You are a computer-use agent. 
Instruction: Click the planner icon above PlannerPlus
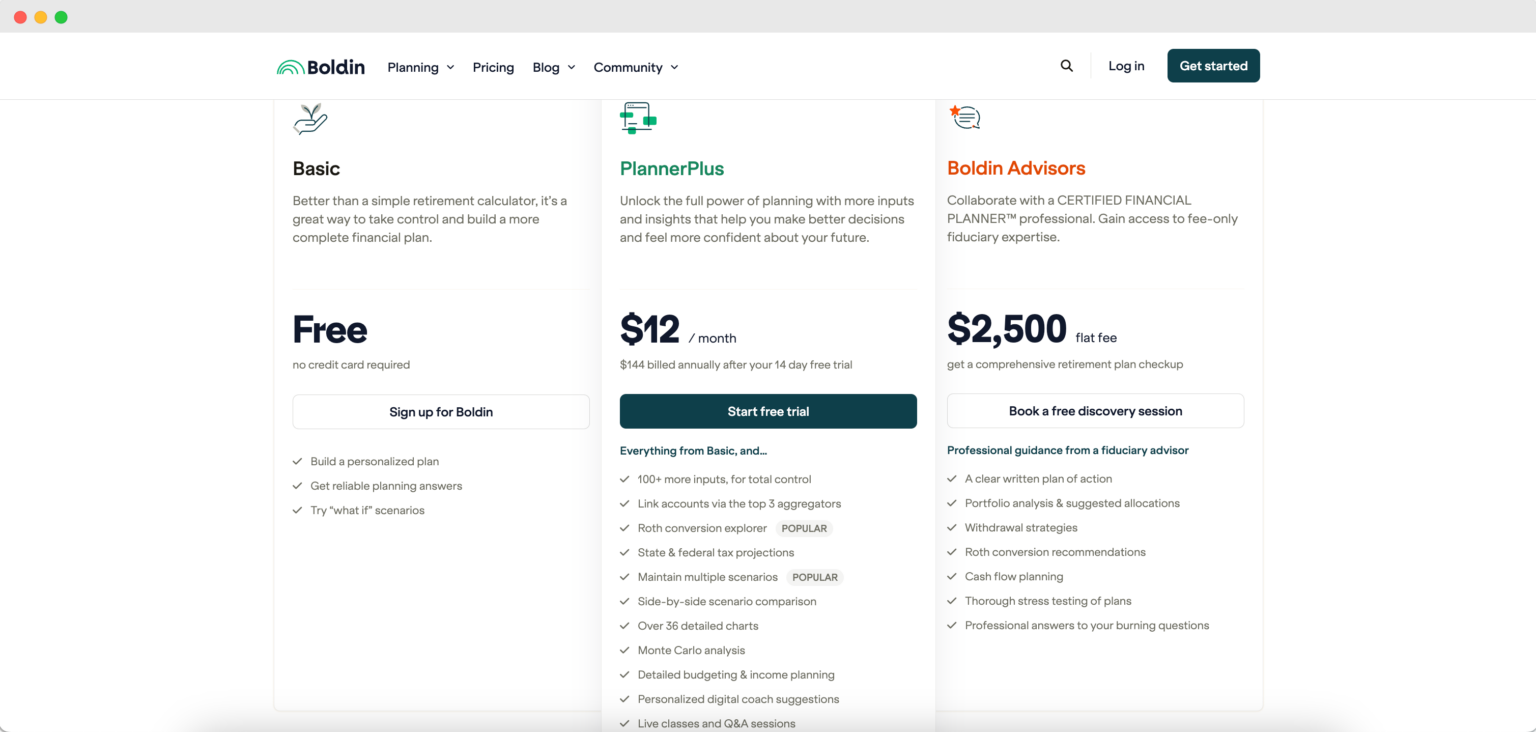pyautogui.click(x=637, y=116)
